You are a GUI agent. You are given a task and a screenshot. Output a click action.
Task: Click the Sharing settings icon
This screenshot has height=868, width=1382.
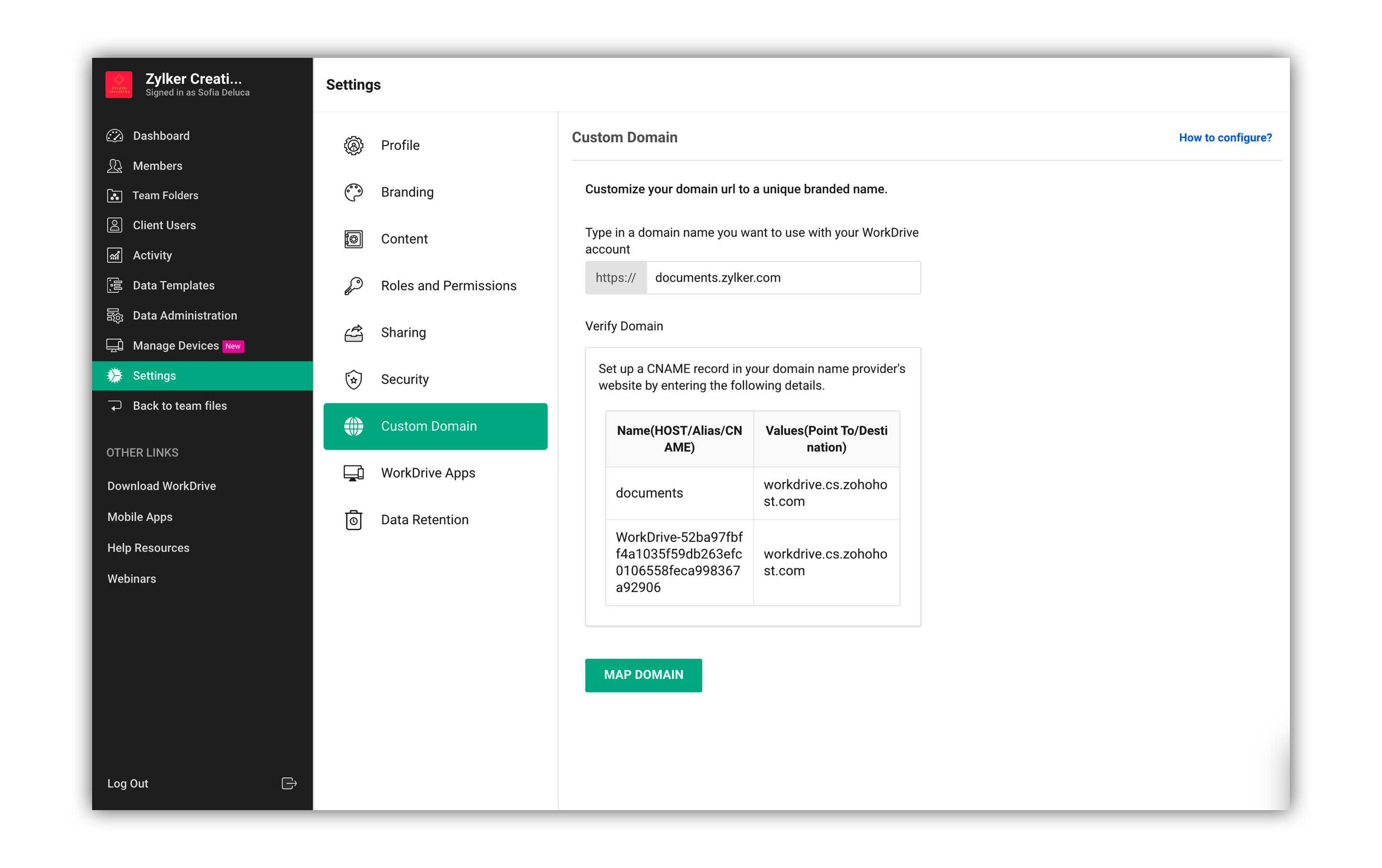click(353, 333)
